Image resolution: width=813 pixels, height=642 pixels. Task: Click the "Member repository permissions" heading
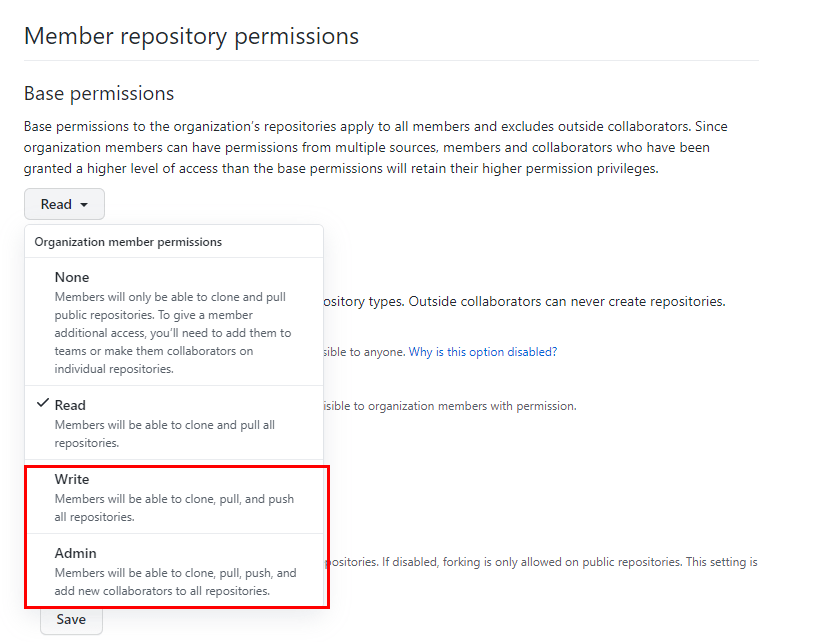[191, 36]
